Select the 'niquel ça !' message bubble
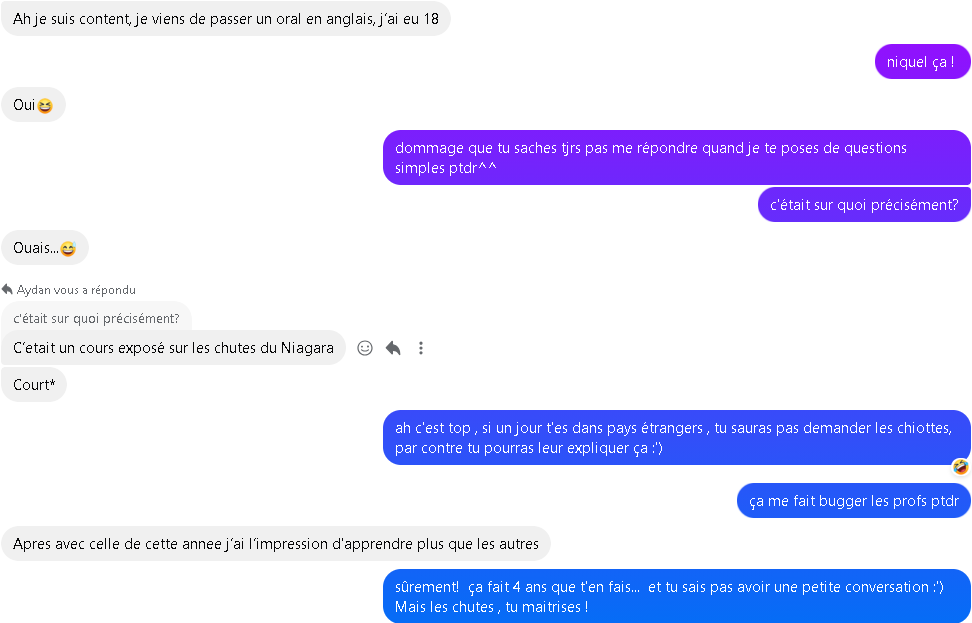 [x=922, y=61]
